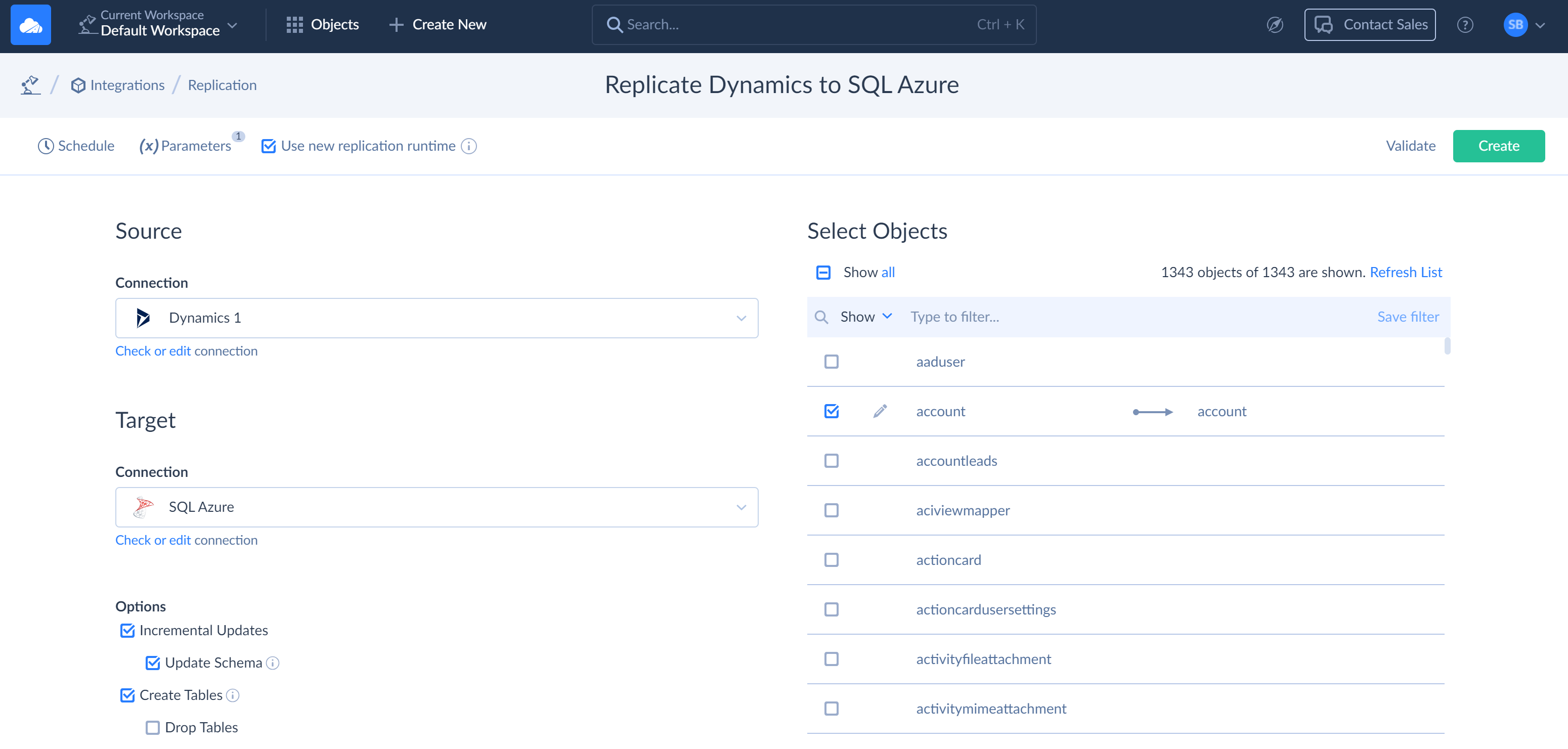Screen dimensions: 1568x749
Task: Click the target name account in account row
Action: [1222, 412]
